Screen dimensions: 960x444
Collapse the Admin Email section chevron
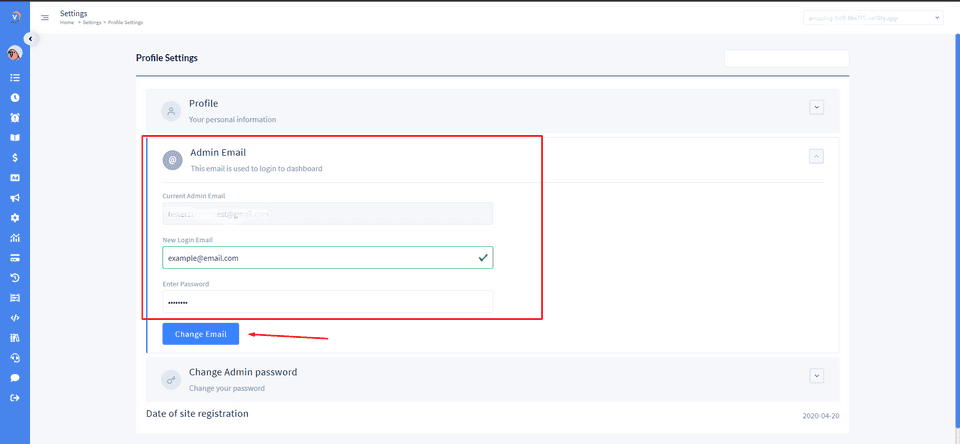817,156
